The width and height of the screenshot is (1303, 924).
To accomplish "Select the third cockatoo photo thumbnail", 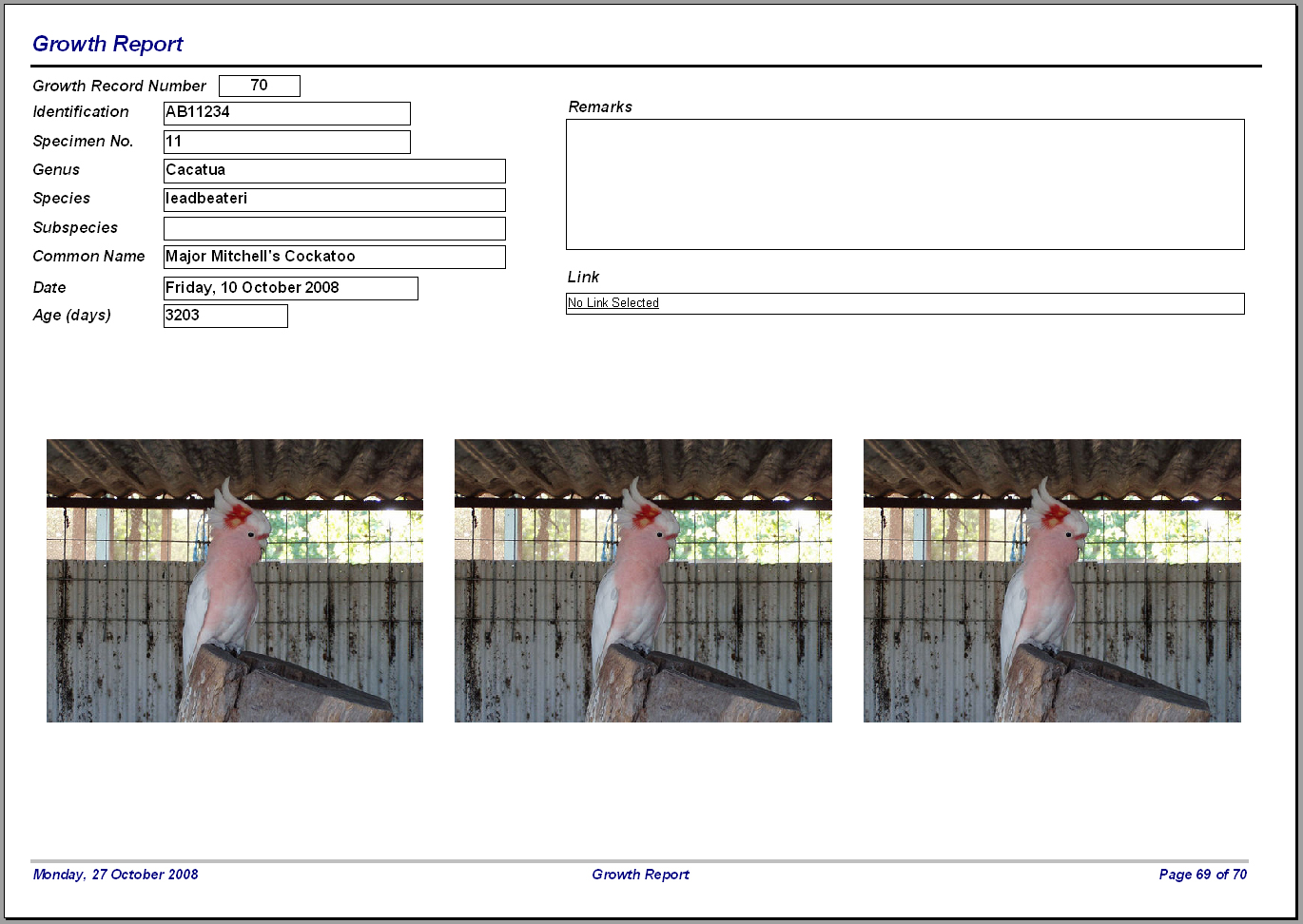I will (x=1052, y=581).
